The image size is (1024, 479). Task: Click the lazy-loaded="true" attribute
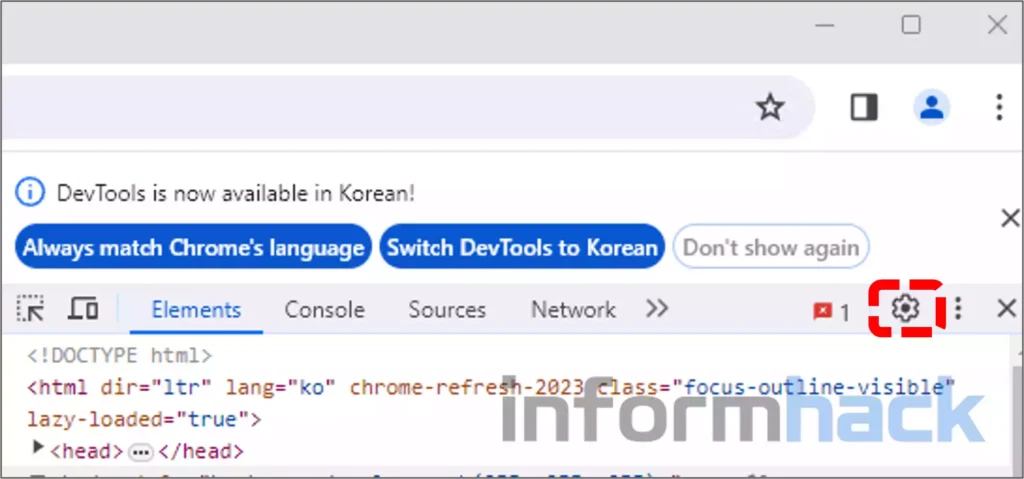(x=138, y=419)
